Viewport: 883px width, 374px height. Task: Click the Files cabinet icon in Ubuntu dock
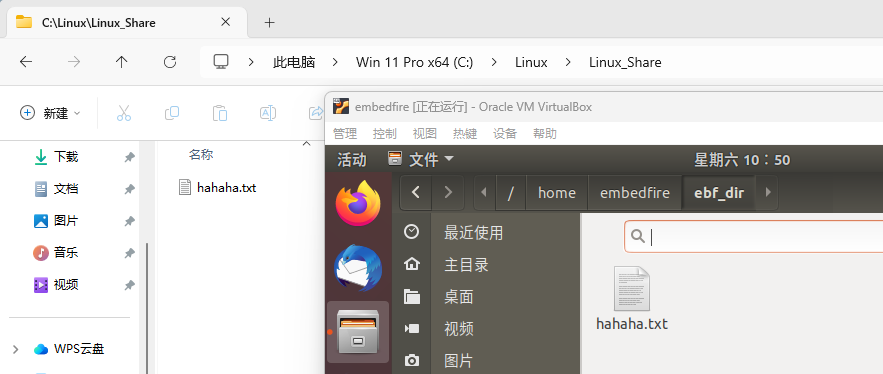(x=358, y=332)
